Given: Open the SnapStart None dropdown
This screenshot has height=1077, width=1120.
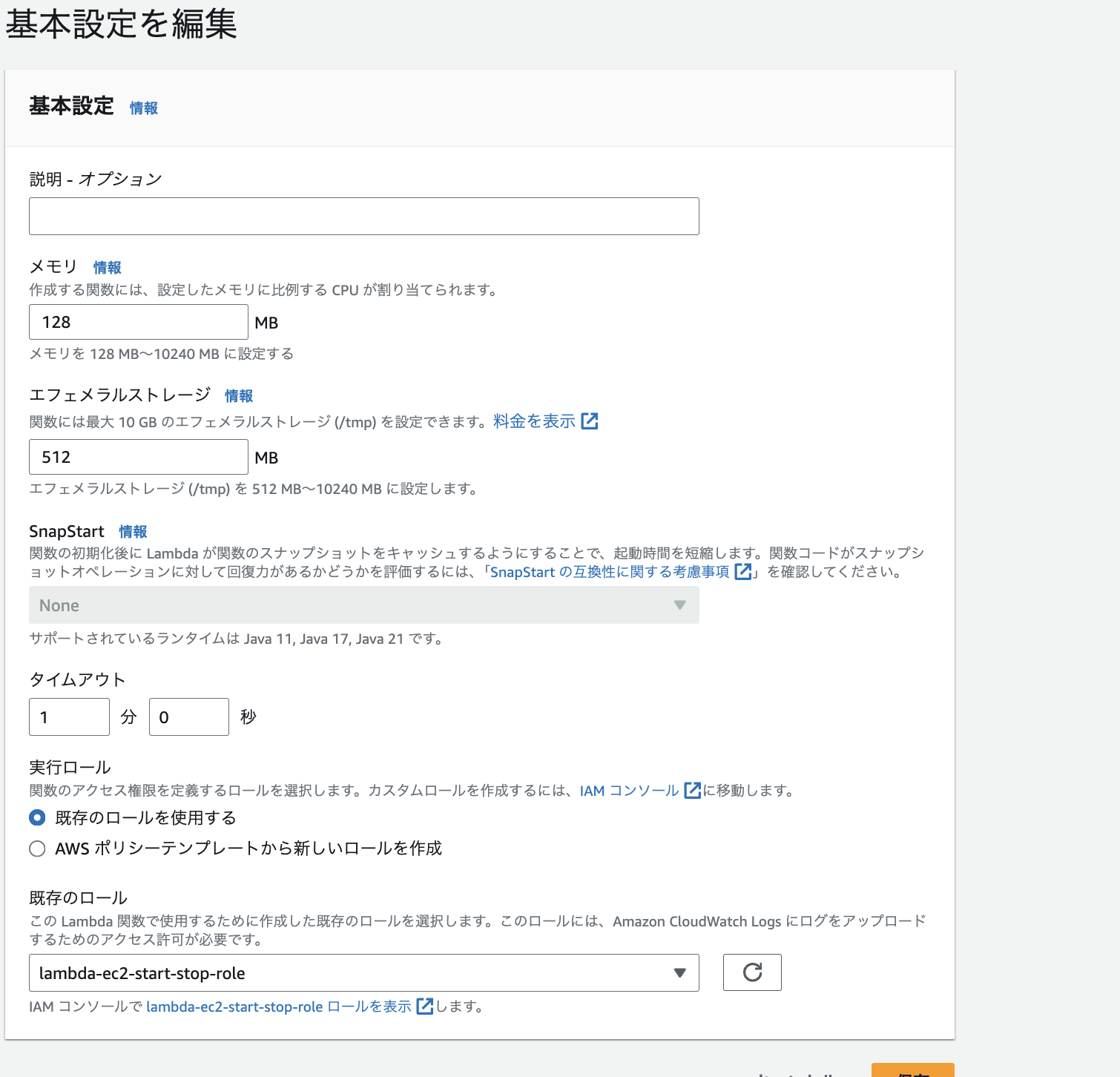Looking at the screenshot, I should click(363, 605).
